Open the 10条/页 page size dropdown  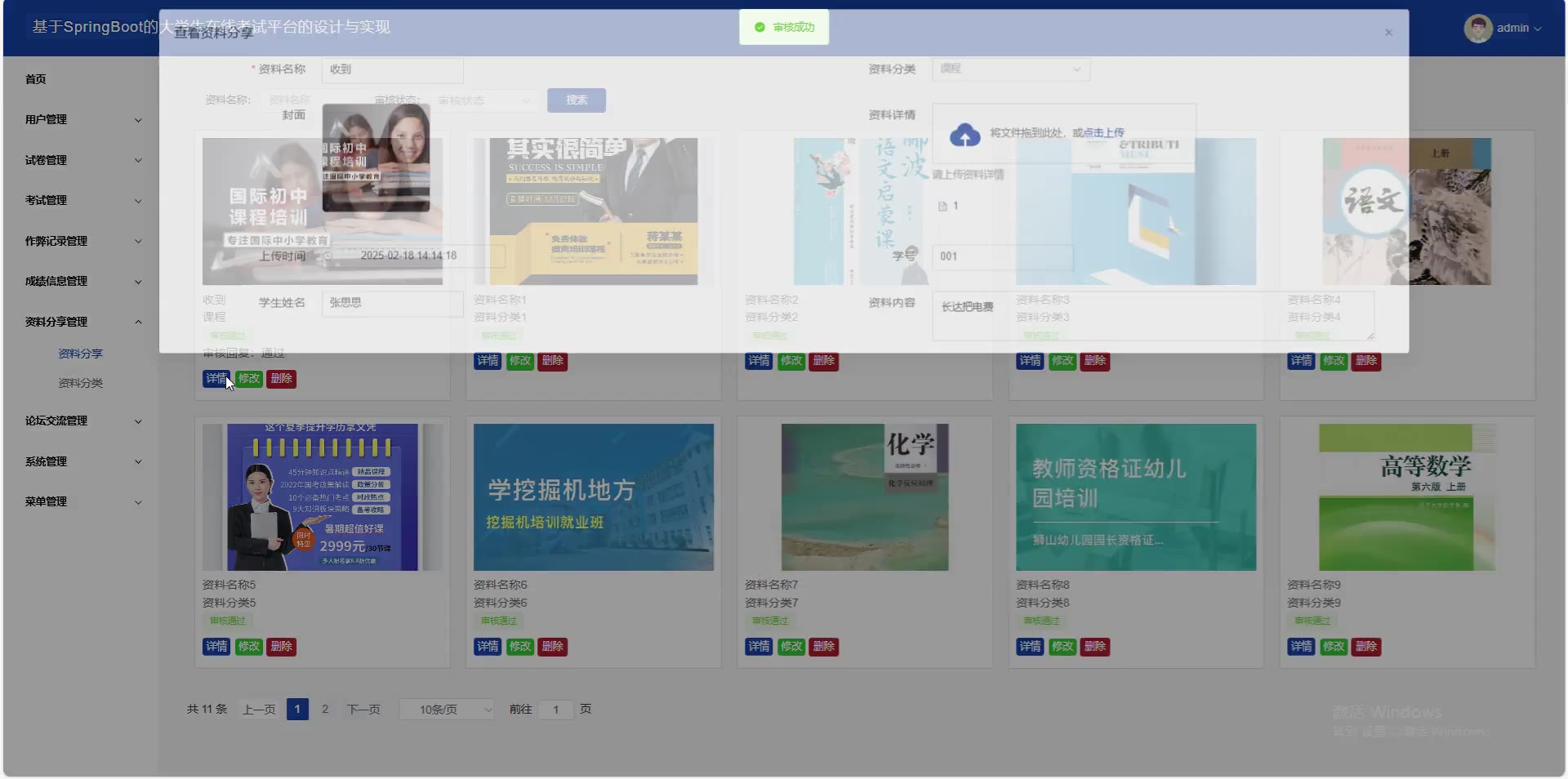(x=447, y=710)
